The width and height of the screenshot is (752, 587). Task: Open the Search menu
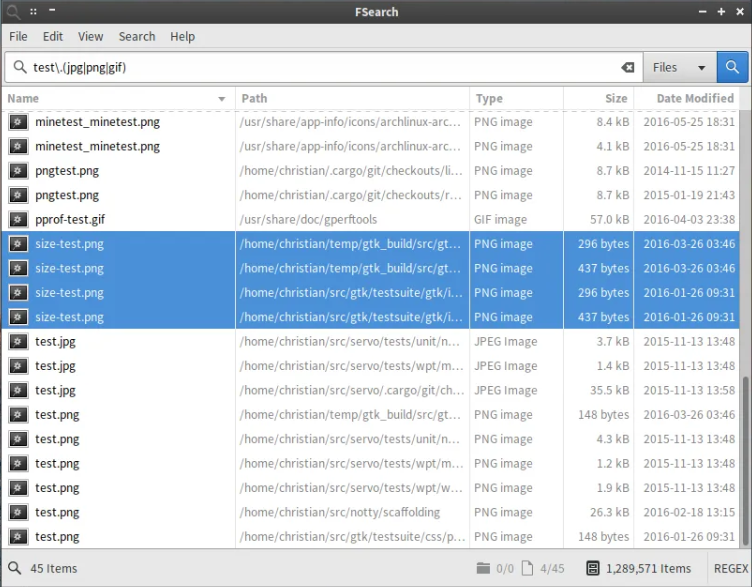click(x=137, y=36)
